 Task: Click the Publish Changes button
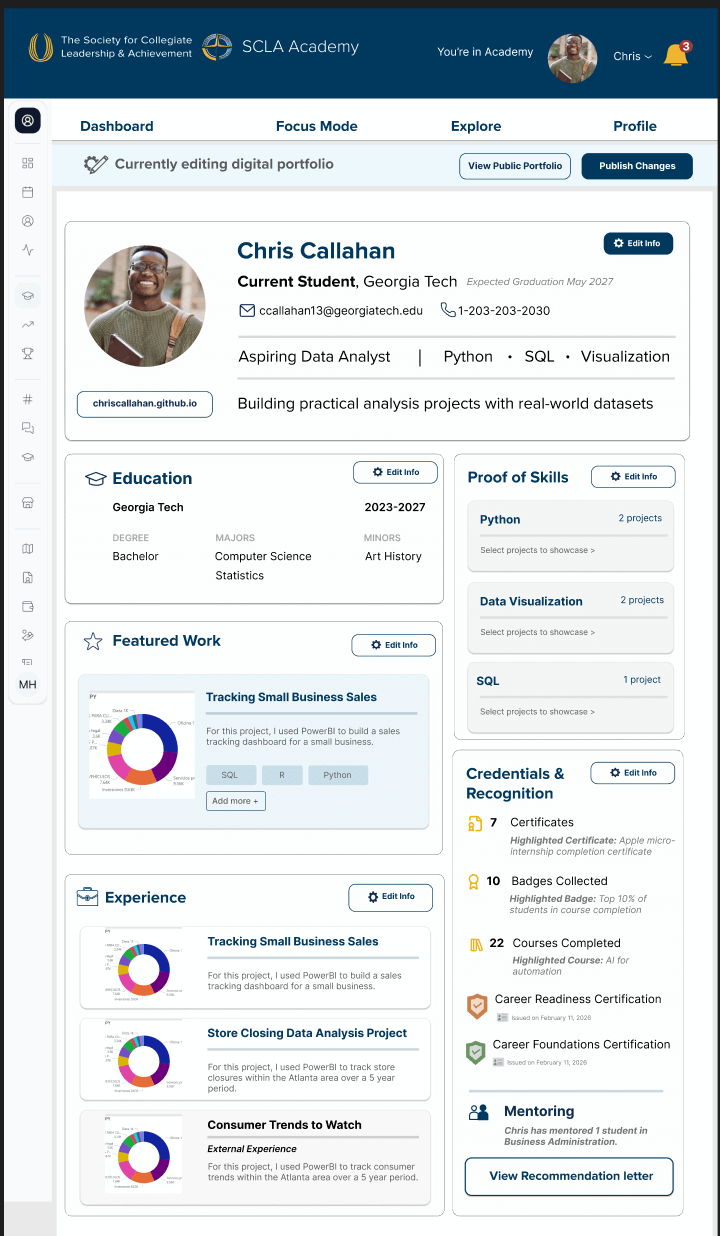click(x=637, y=166)
